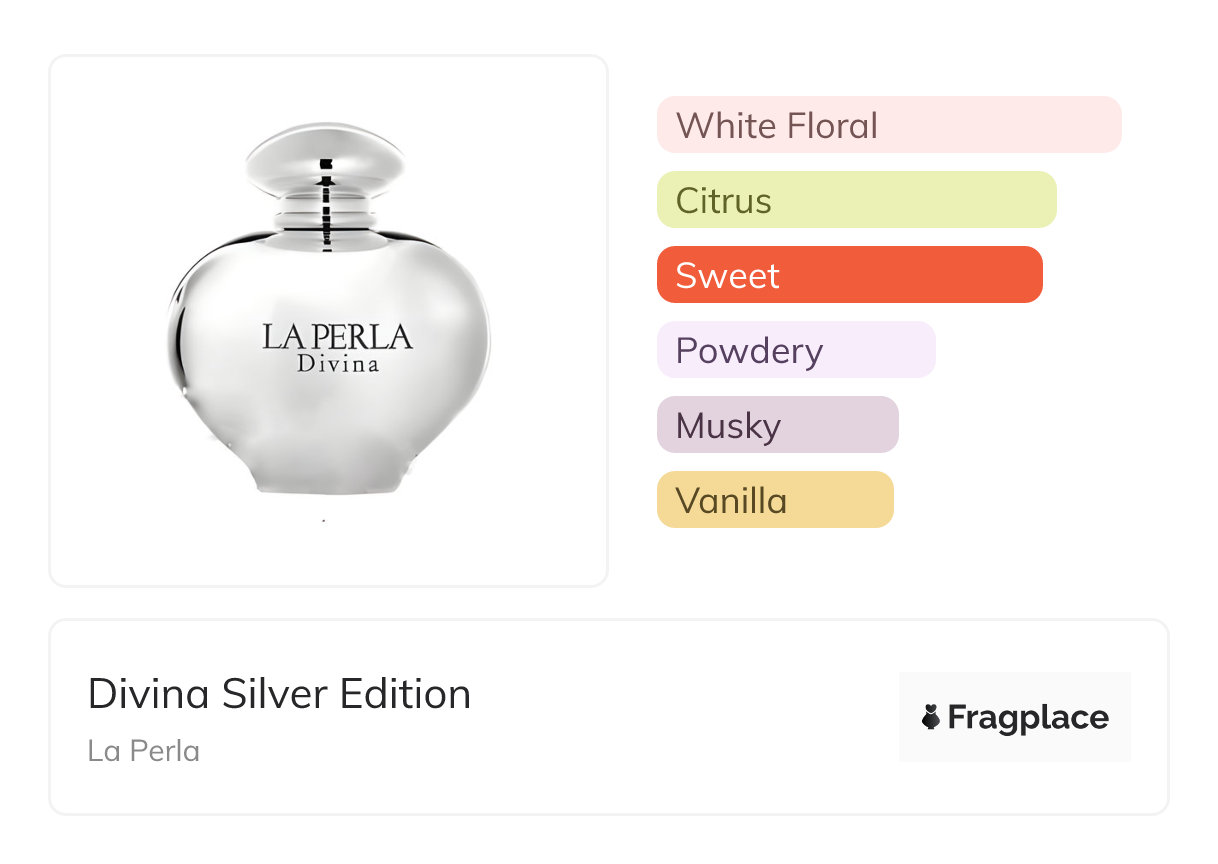Click the orange Sweet accord bar
The height and width of the screenshot is (864, 1218).
click(849, 275)
